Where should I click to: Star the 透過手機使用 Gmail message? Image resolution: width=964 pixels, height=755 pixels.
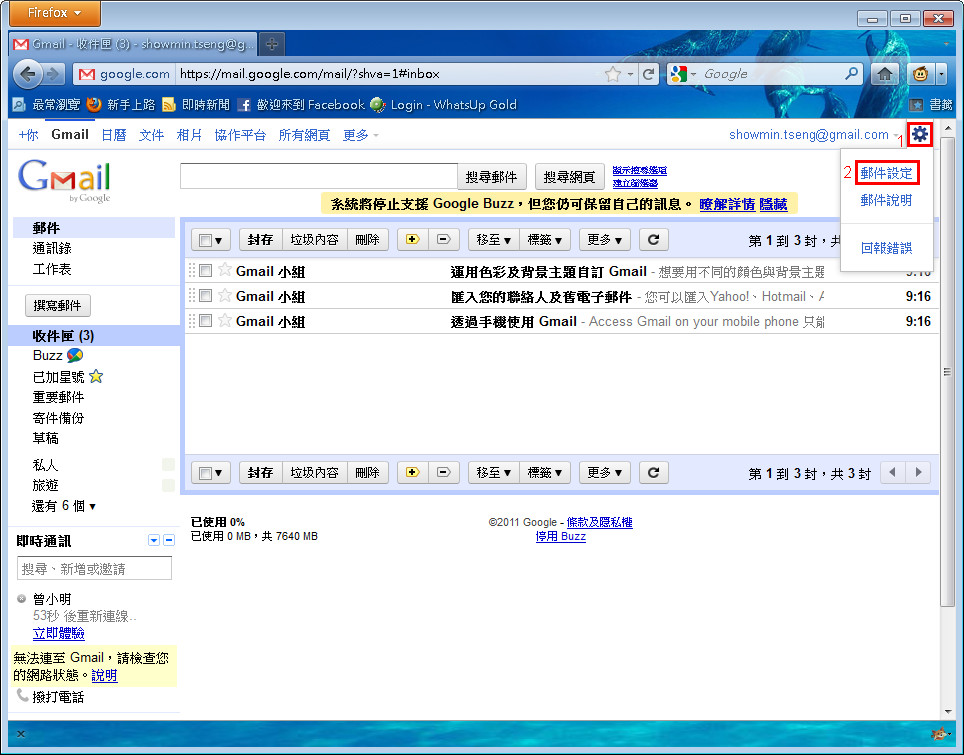tap(225, 320)
